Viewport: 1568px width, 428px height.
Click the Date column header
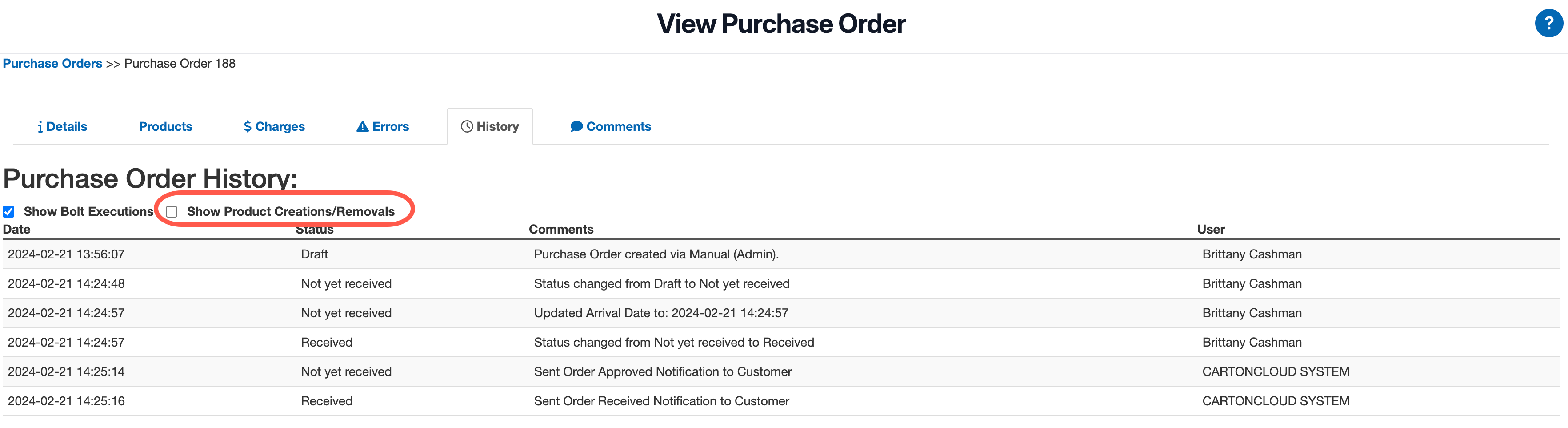(16, 229)
